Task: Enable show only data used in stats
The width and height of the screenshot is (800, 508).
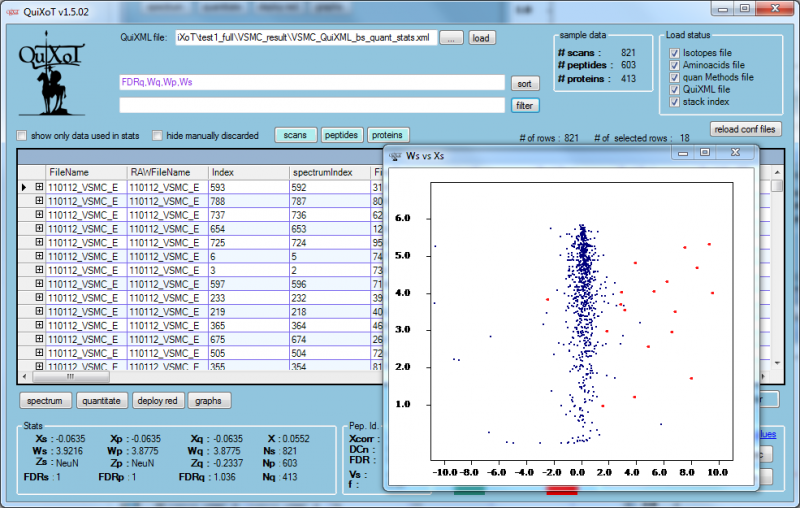Action: click(x=22, y=135)
